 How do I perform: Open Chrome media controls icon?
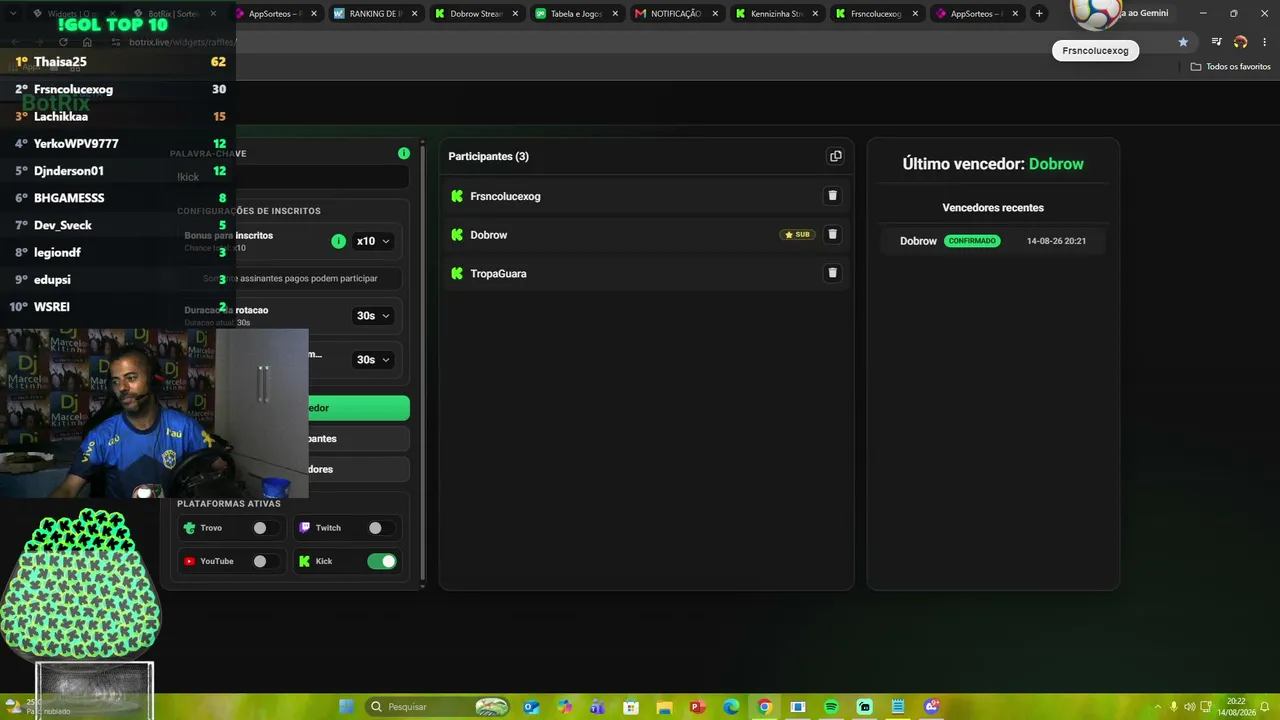coord(1216,42)
